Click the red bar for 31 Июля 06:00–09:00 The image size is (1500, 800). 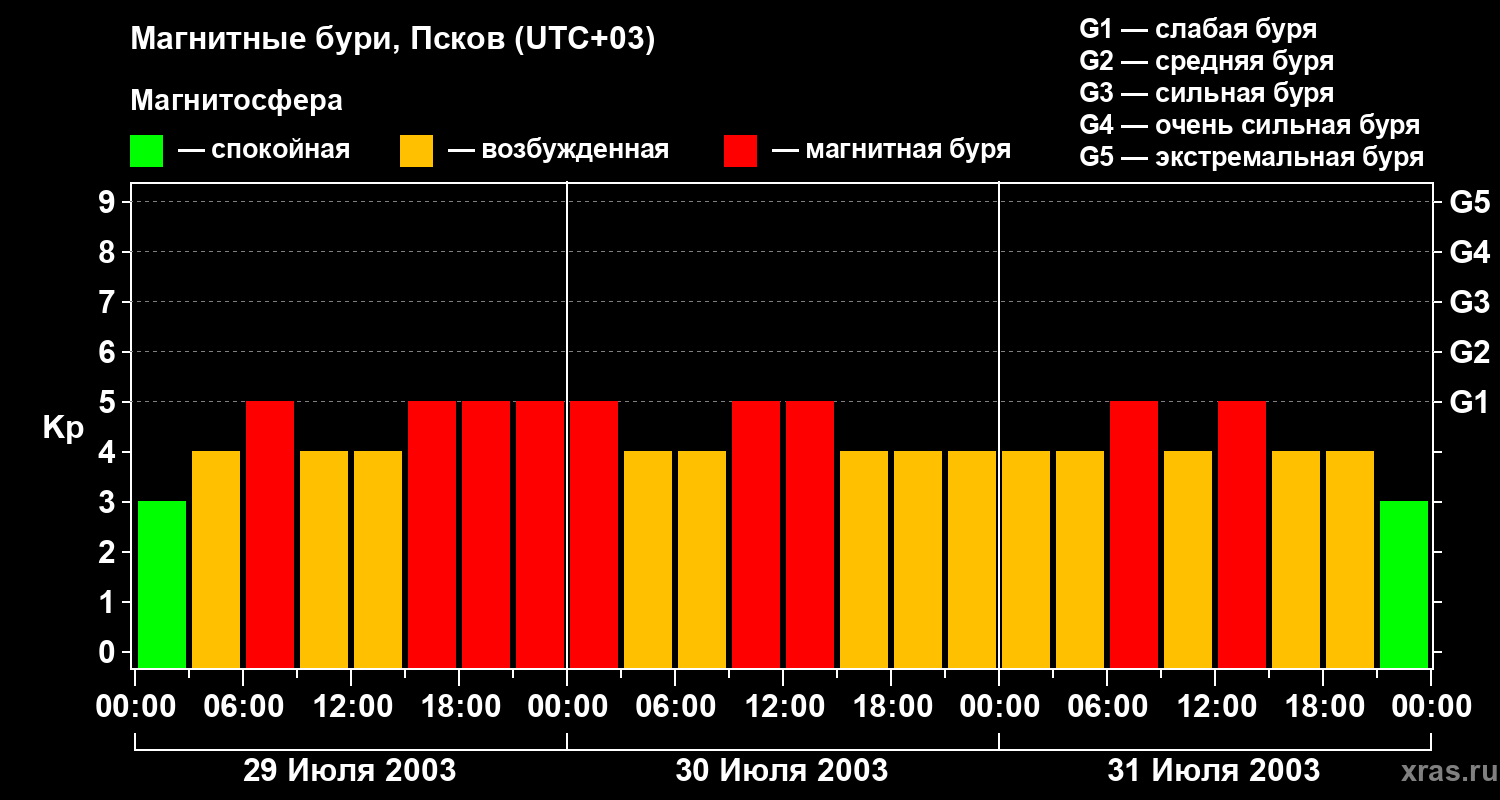point(1134,534)
